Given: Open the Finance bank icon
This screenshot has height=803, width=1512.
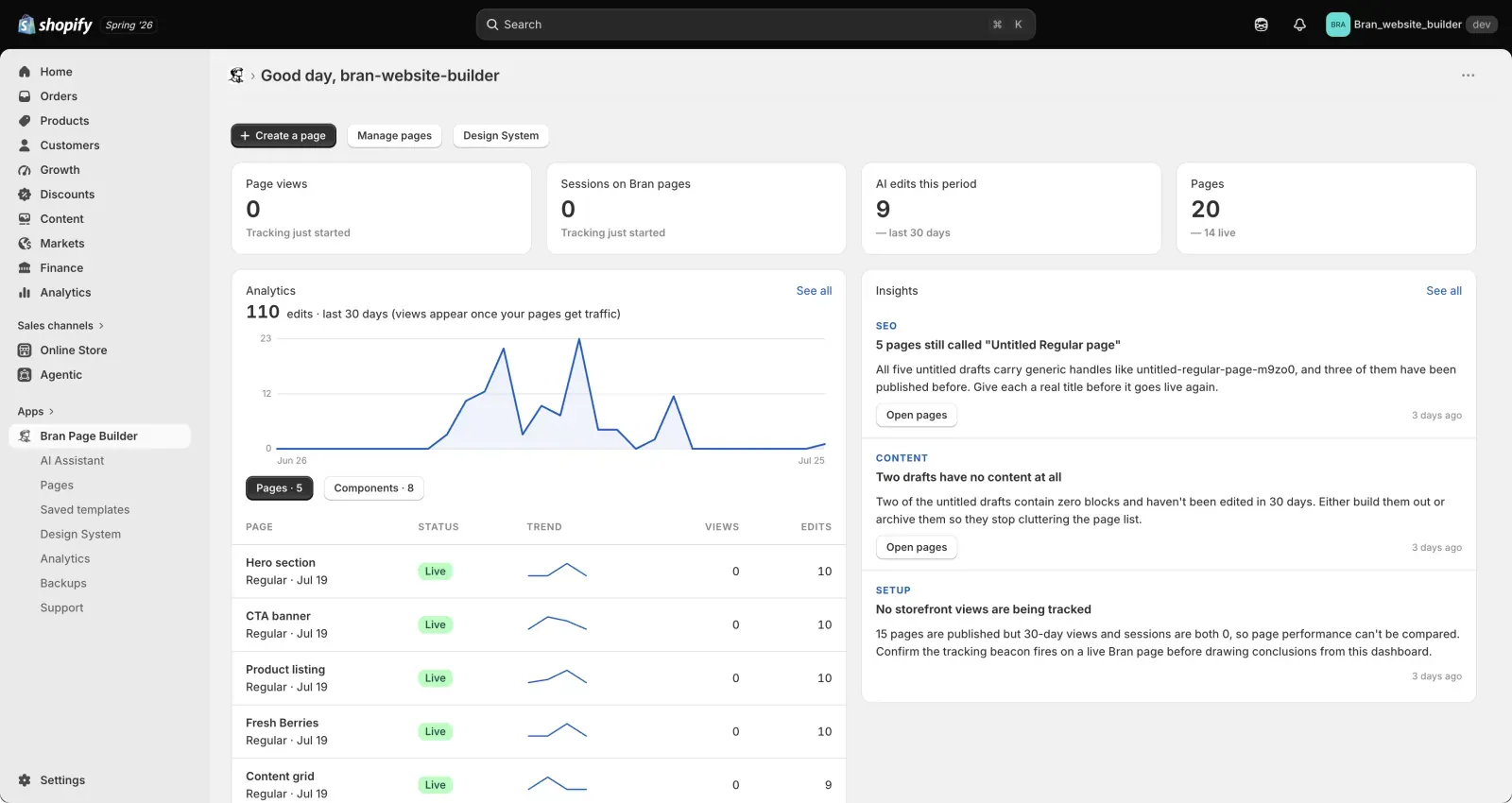Looking at the screenshot, I should click(25, 268).
